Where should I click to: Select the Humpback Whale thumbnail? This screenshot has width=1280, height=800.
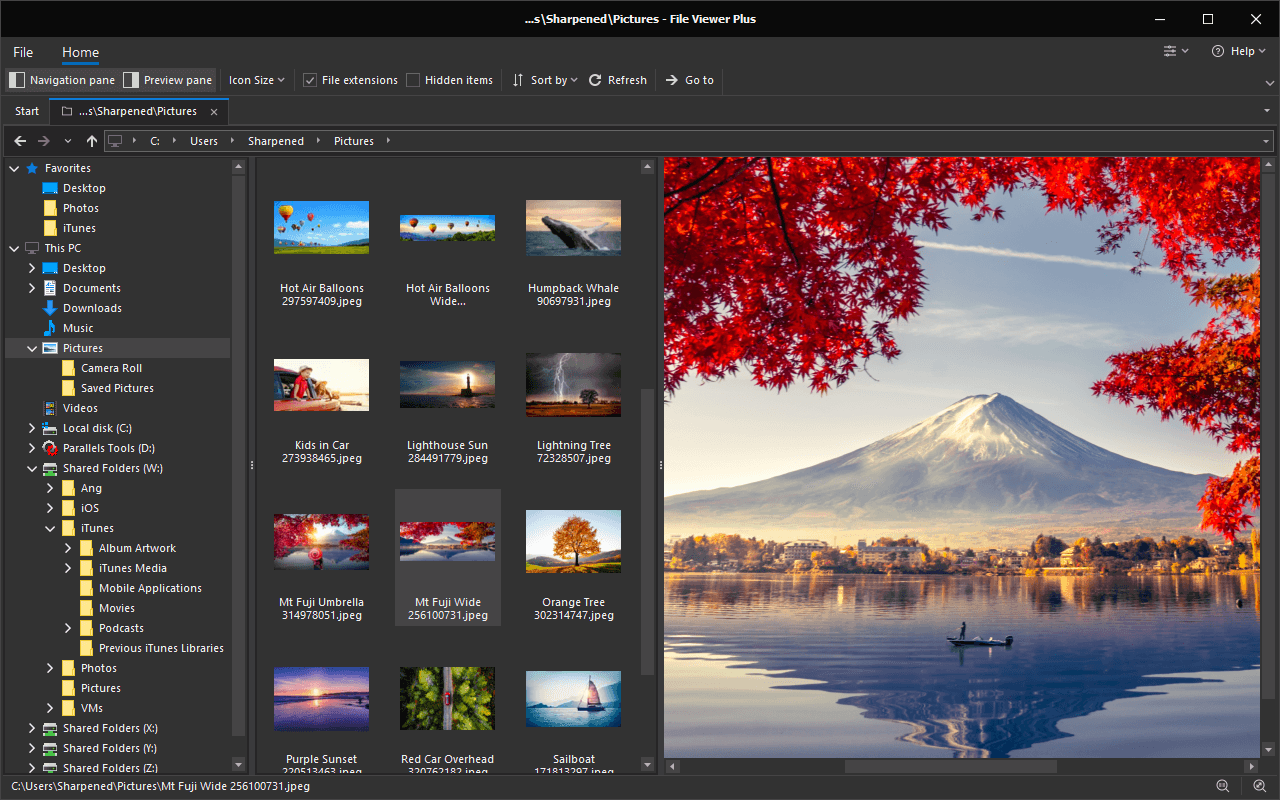[x=574, y=227]
